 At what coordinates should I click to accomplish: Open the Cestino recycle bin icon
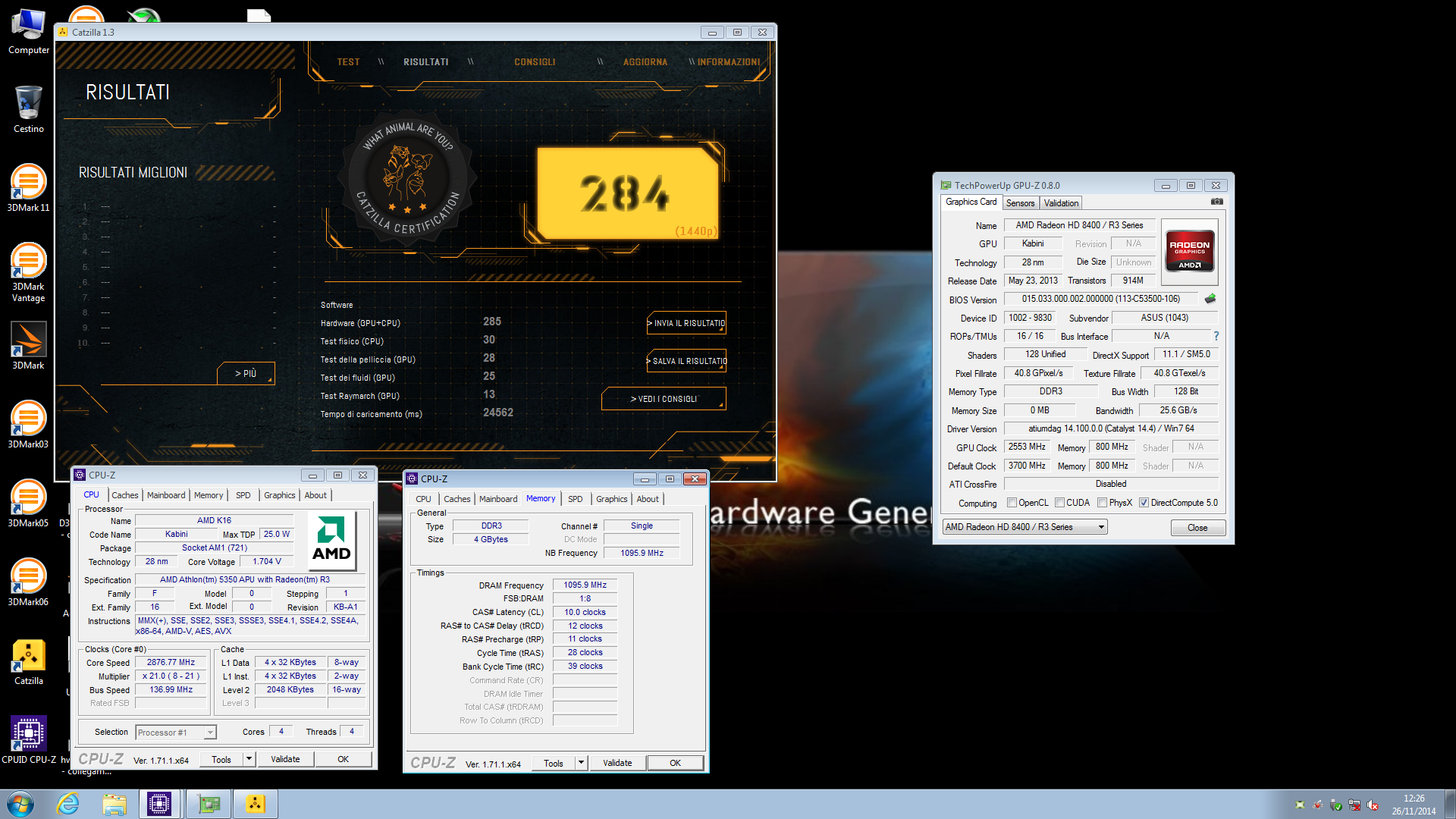point(28,109)
